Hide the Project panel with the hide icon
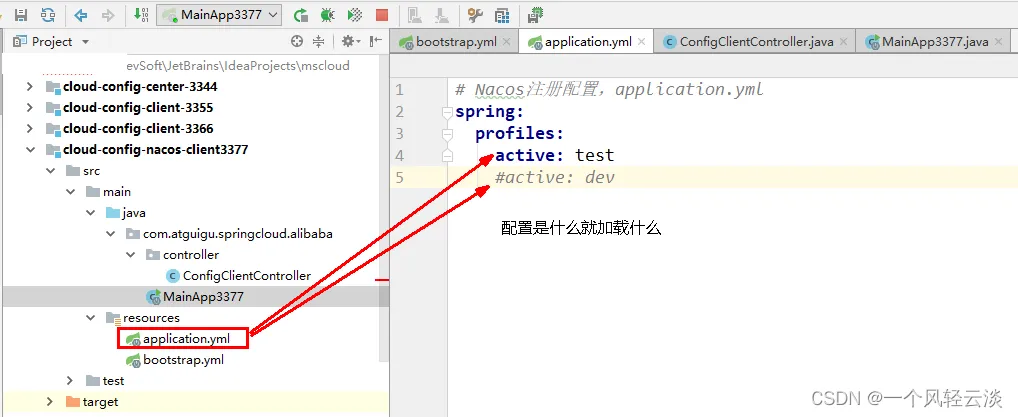The image size is (1018, 417). tap(376, 42)
